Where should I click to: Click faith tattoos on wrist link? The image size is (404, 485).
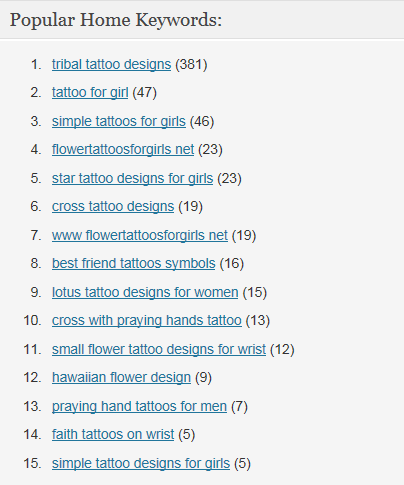tap(113, 434)
